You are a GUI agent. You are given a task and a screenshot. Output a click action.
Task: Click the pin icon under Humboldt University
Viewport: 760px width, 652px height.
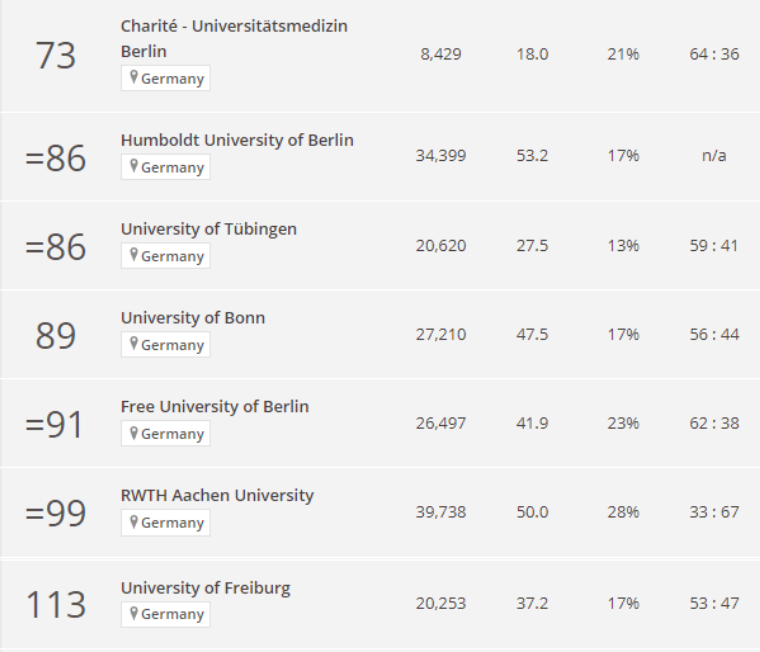[133, 167]
